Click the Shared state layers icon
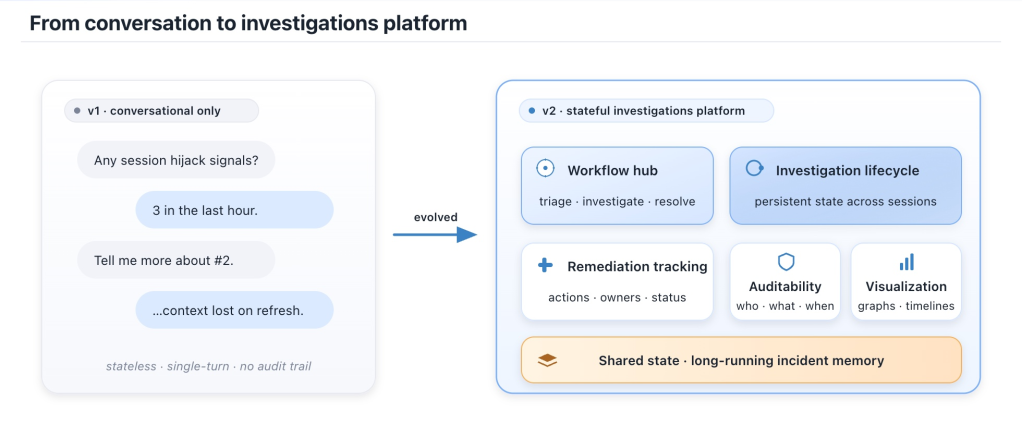The width and height of the screenshot is (1022, 435). [x=548, y=360]
